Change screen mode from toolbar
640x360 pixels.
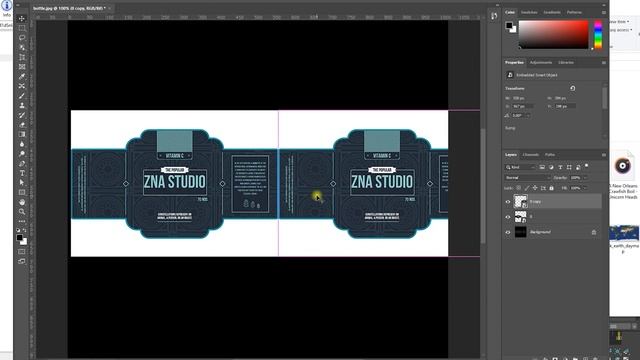22,261
